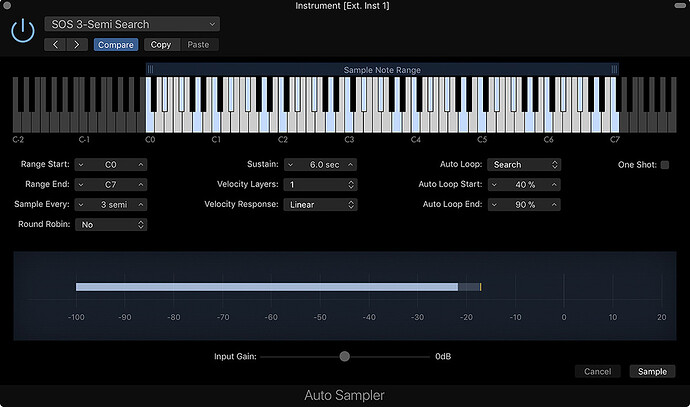Screen dimensions: 690x407
Task: Click the C0 key on the keyboard
Action: [x=150, y=122]
